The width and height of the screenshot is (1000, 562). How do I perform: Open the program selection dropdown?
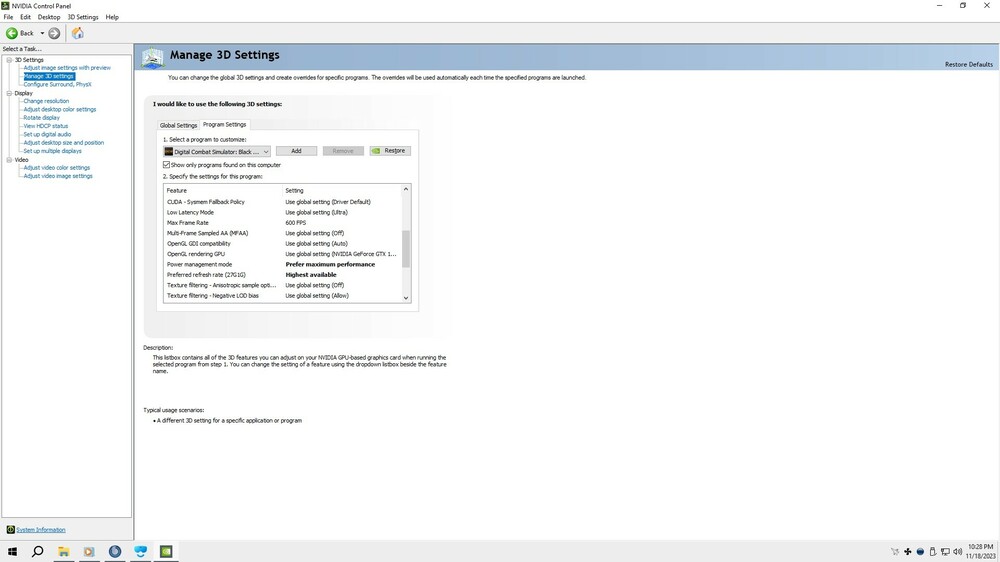217,152
